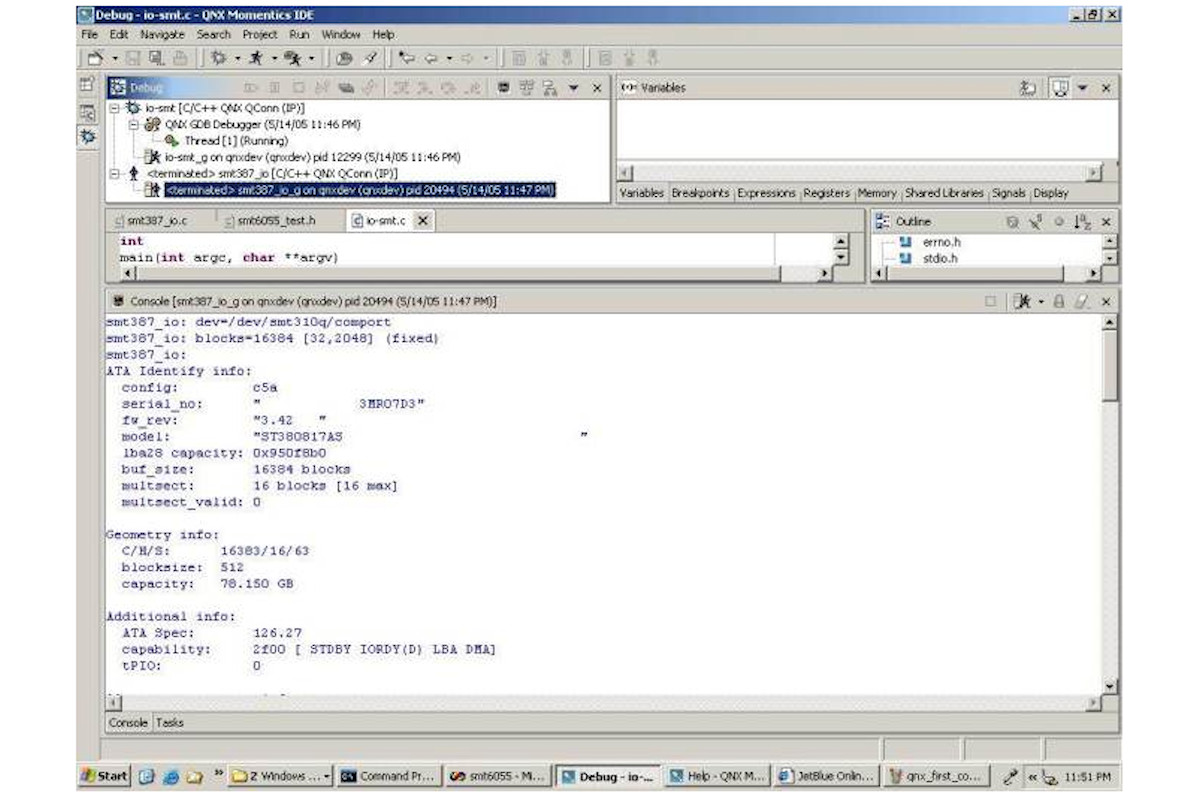The image size is (1200, 800).
Task: Click the thread layout icon in Debug view
Action: click(x=527, y=88)
